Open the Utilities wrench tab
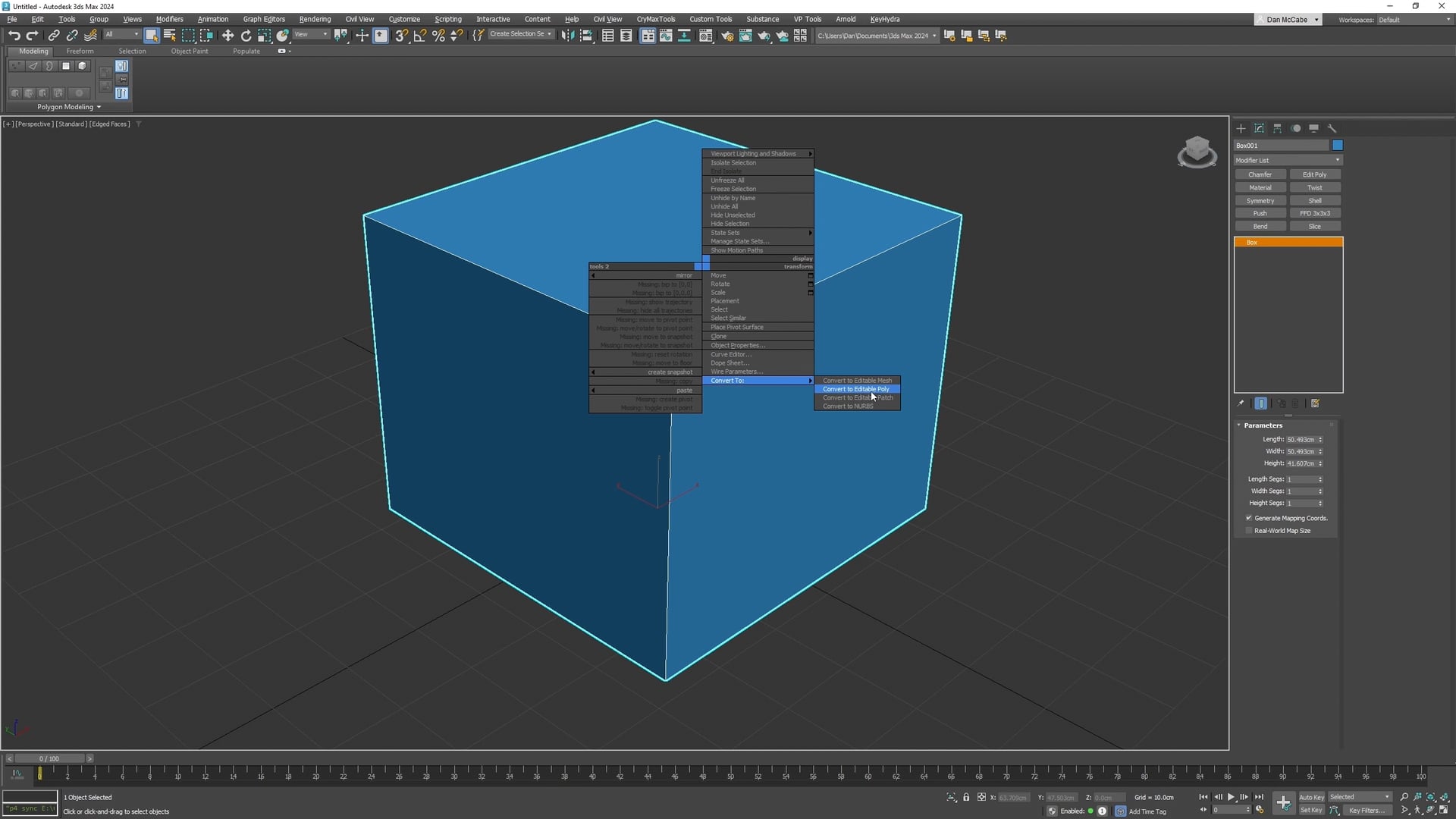This screenshot has width=1456, height=819. click(x=1332, y=128)
